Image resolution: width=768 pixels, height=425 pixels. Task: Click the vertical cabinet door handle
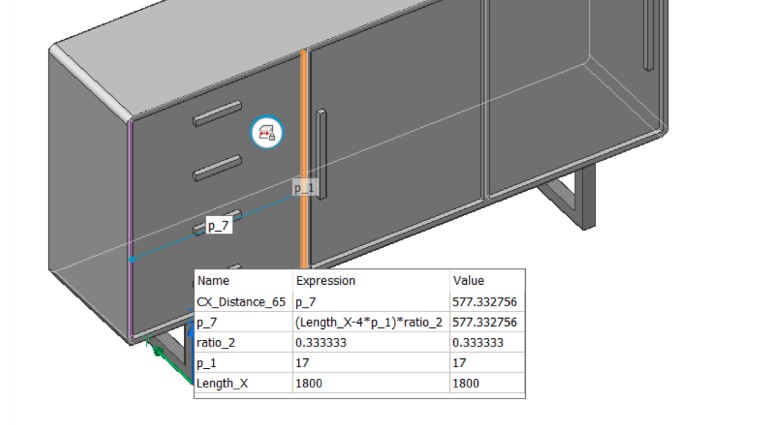coord(321,154)
